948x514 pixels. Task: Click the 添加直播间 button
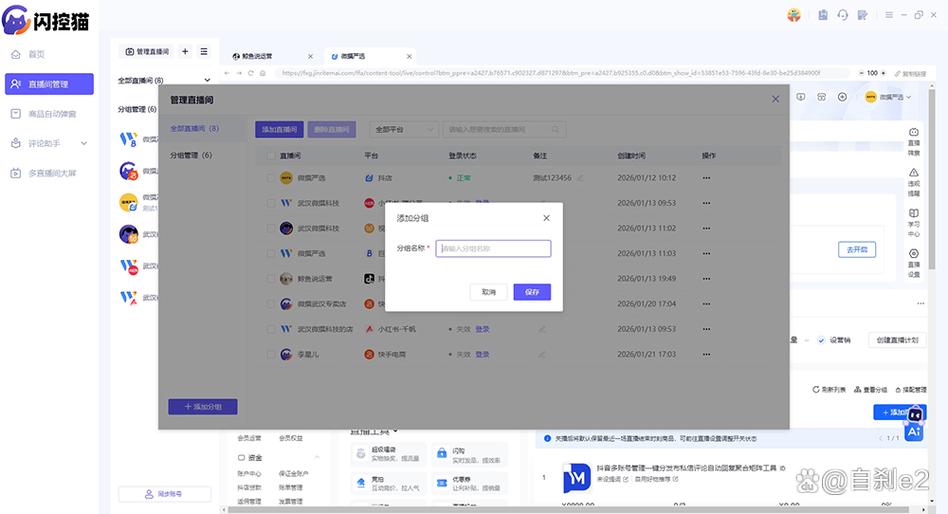pos(279,129)
